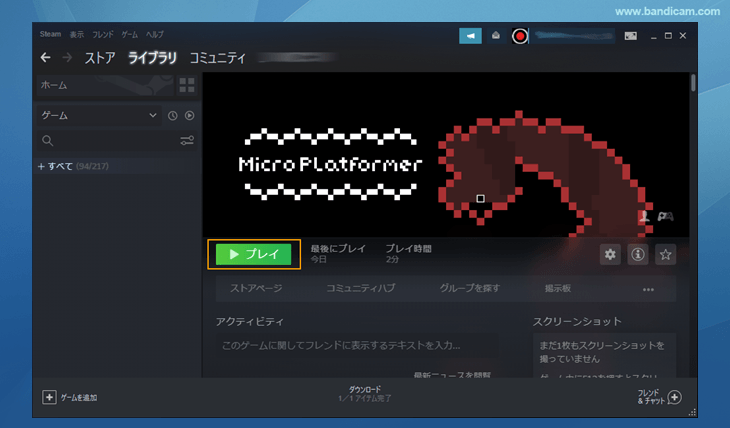730x428 pixels.
Task: Toggle the collections grid view icon
Action: click(187, 85)
